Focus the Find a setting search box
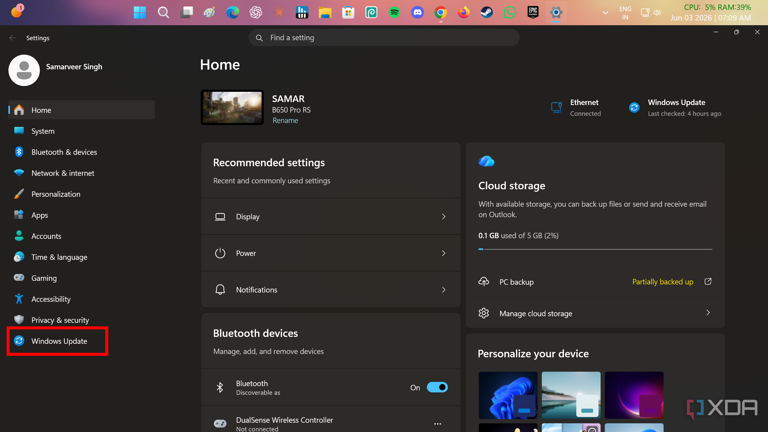768x432 pixels. tap(384, 38)
